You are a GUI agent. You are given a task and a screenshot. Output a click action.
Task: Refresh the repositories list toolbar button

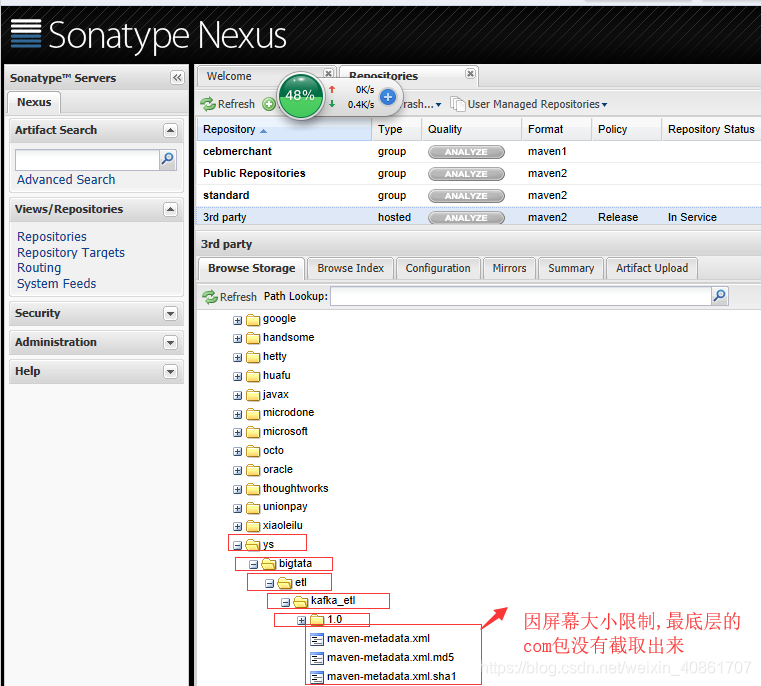[x=228, y=104]
